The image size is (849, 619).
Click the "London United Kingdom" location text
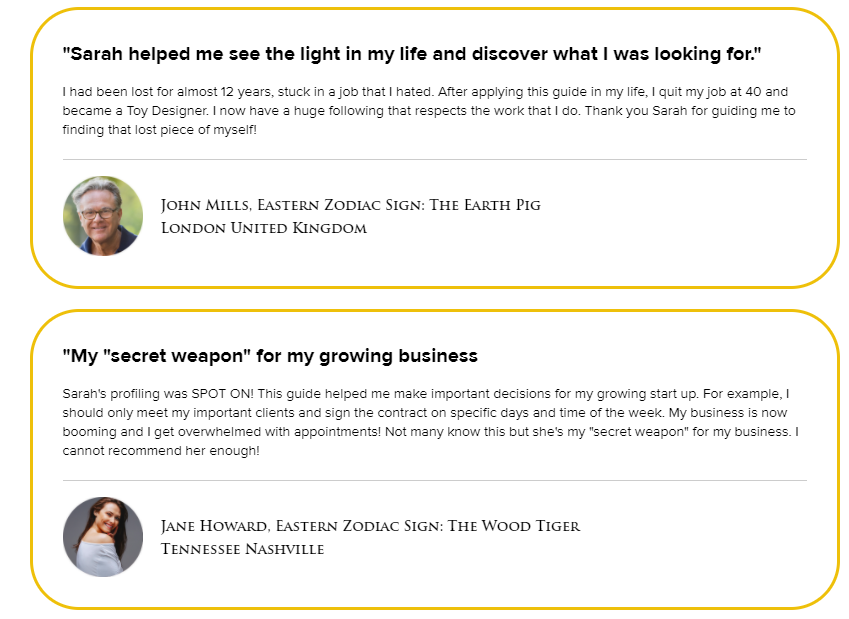point(264,228)
